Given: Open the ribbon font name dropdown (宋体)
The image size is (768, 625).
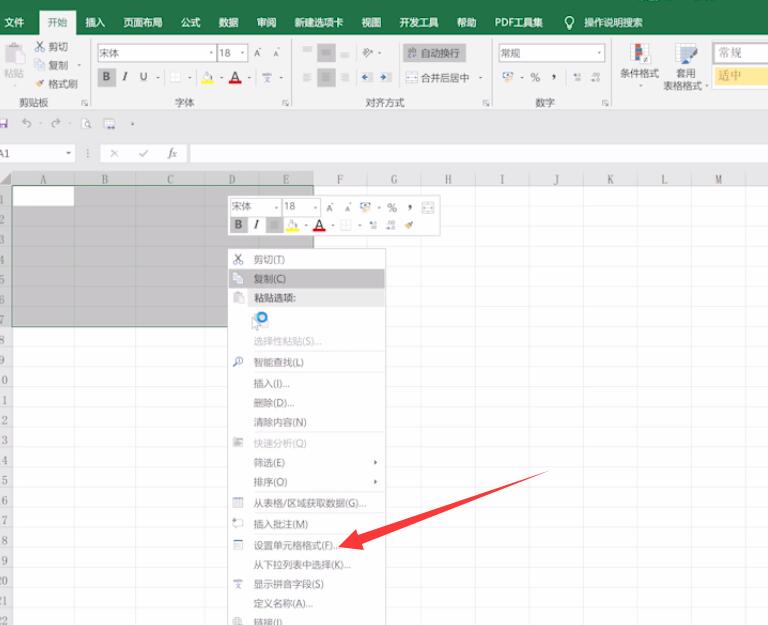Looking at the screenshot, I should coord(212,53).
